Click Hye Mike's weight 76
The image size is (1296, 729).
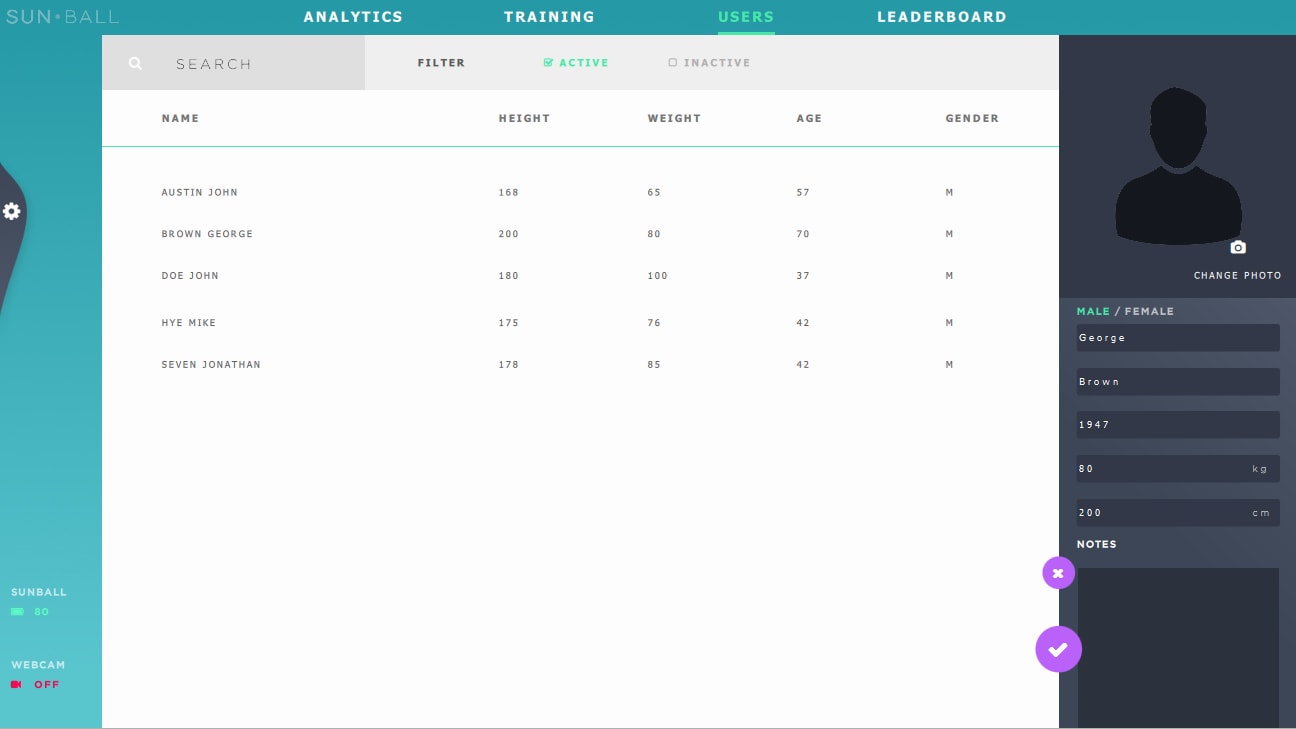[654, 323]
